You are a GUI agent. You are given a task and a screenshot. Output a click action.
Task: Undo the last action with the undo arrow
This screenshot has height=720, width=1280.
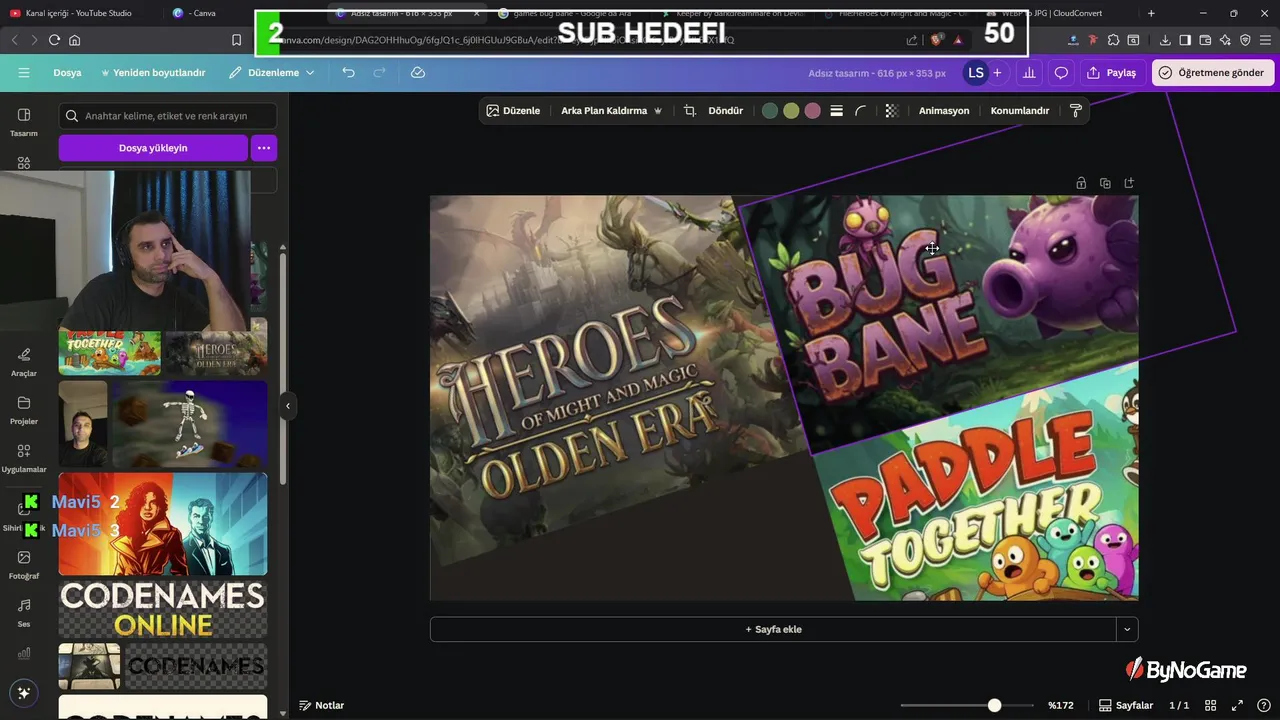[348, 73]
